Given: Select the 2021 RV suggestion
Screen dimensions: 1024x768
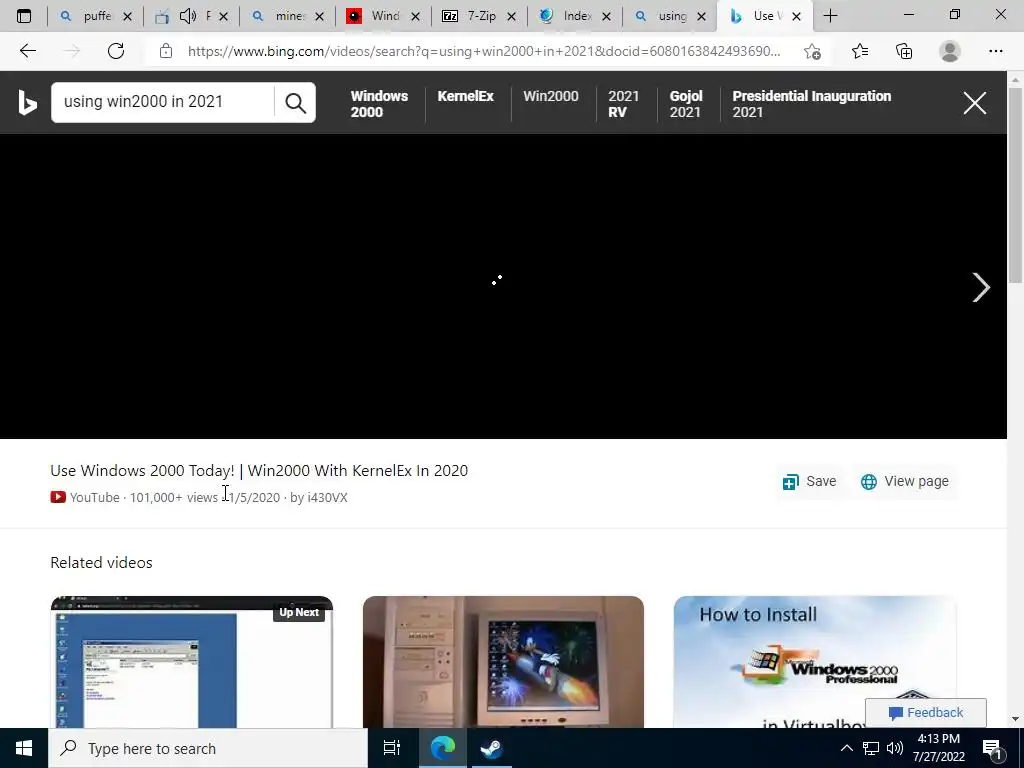Looking at the screenshot, I should pos(624,104).
